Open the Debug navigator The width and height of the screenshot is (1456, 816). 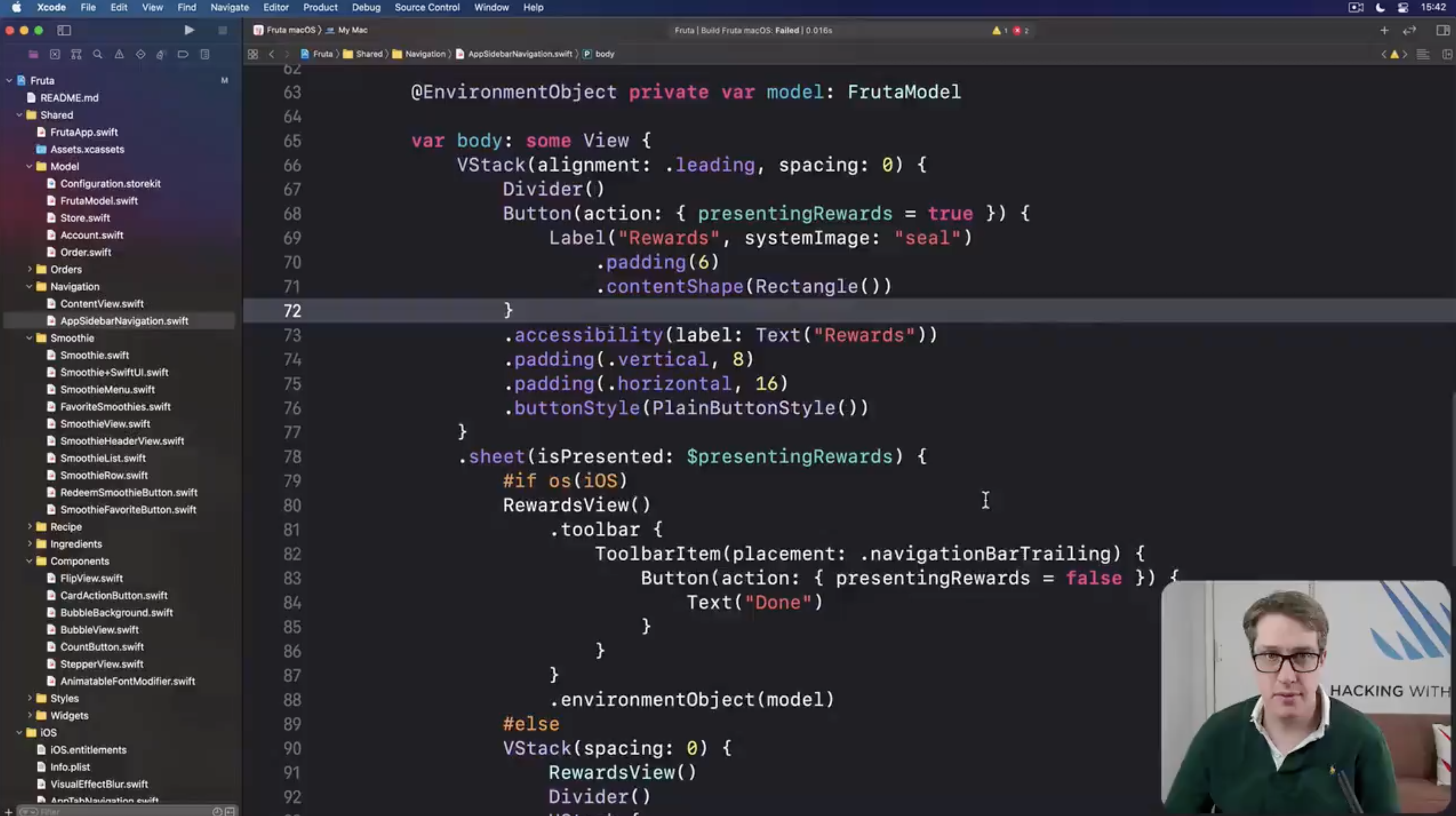(x=162, y=54)
